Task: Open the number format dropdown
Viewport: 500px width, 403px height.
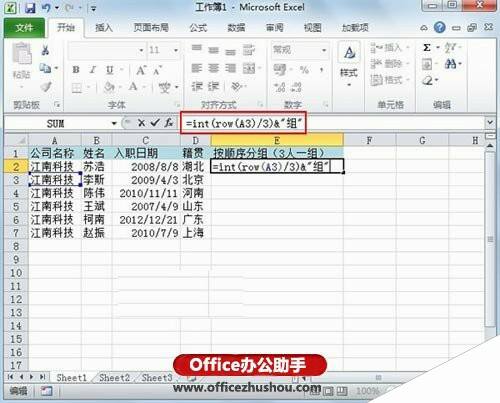Action: tap(324, 50)
